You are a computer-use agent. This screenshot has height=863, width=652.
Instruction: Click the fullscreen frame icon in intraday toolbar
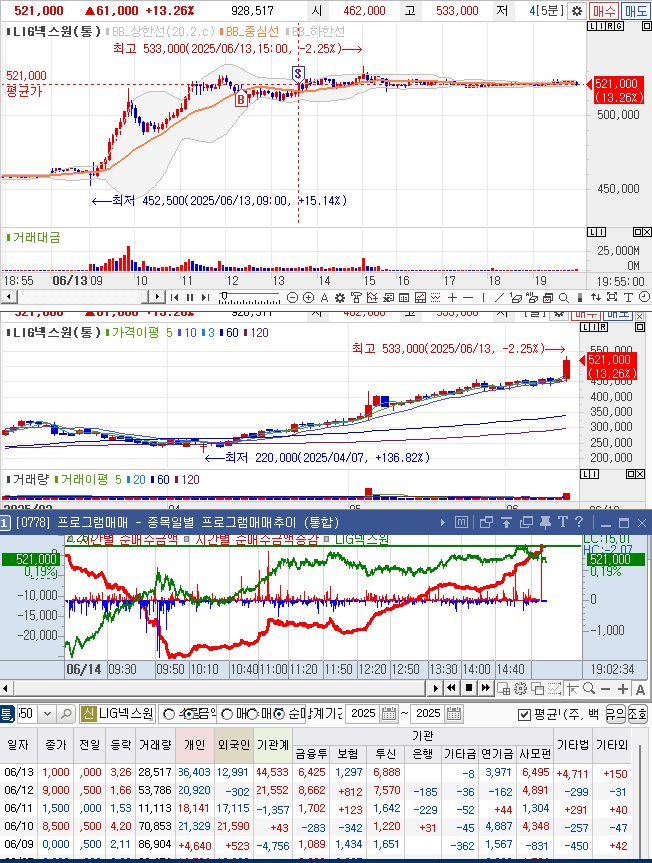(x=612, y=298)
